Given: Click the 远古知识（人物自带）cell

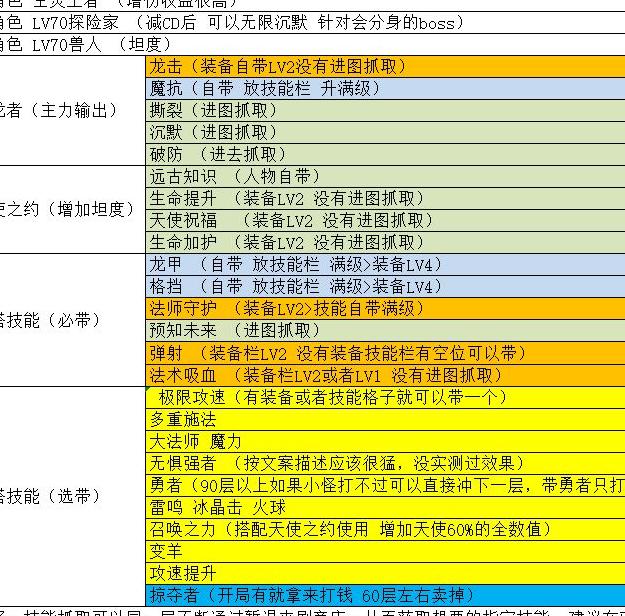Looking at the screenshot, I should 385,176.
